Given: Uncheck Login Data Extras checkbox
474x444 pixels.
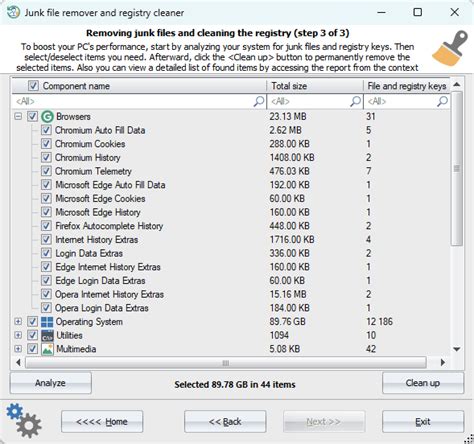Looking at the screenshot, I should (46, 253).
